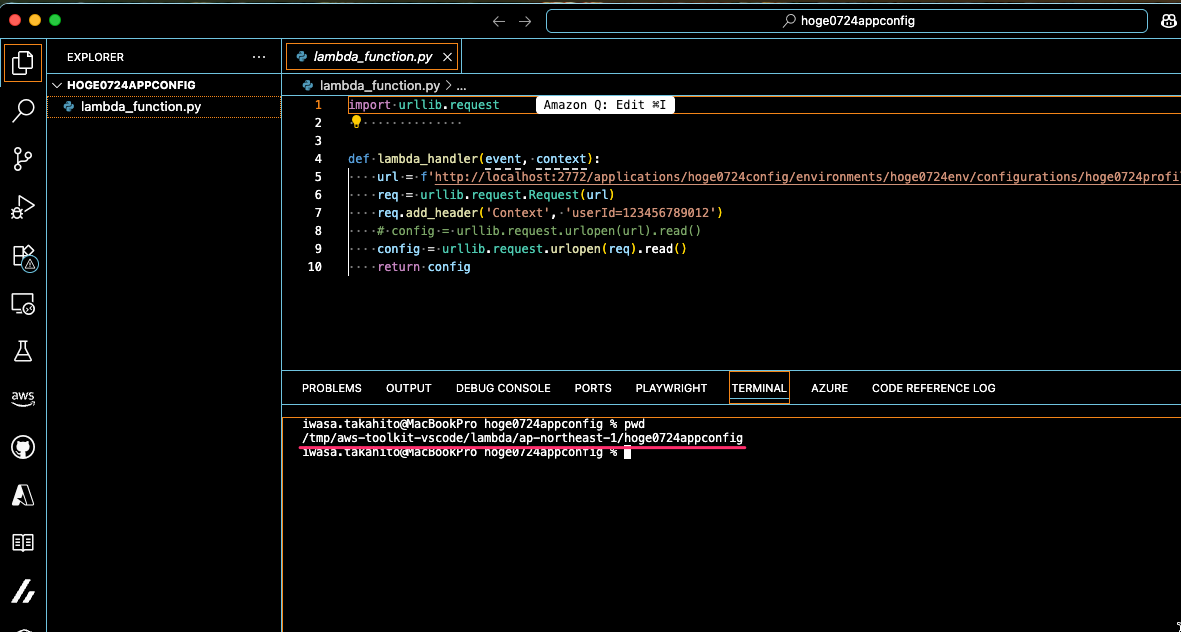This screenshot has width=1181, height=632.
Task: Click "urllib.request.Request(url)" on line 6
Action: pyautogui.click(x=517, y=195)
